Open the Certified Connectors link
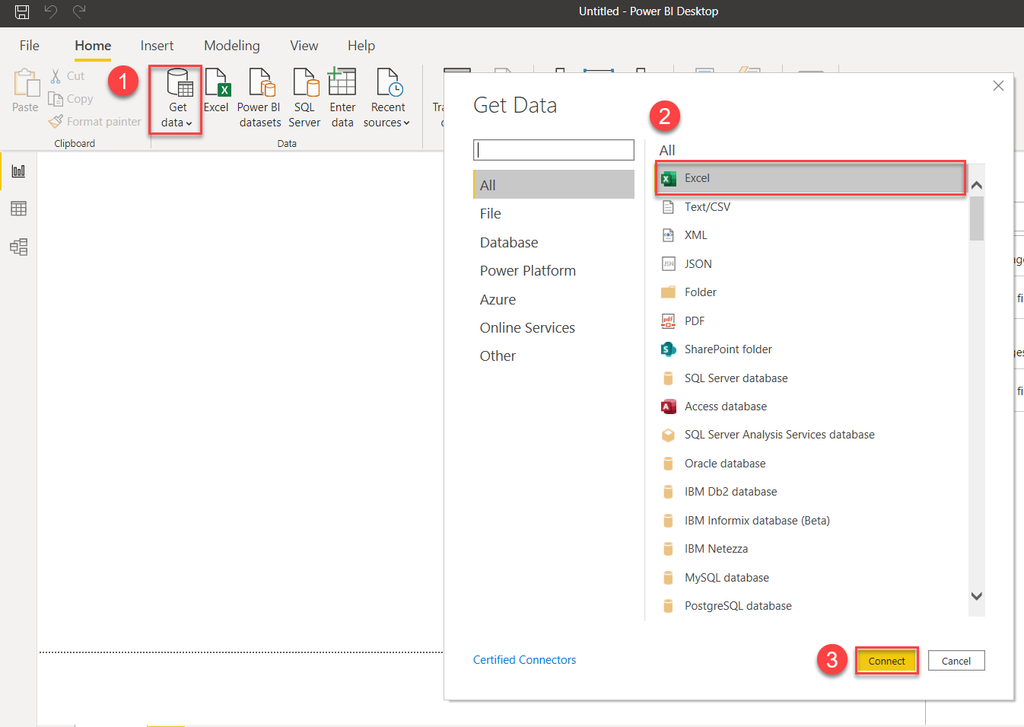The height and width of the screenshot is (727, 1024). pos(524,659)
